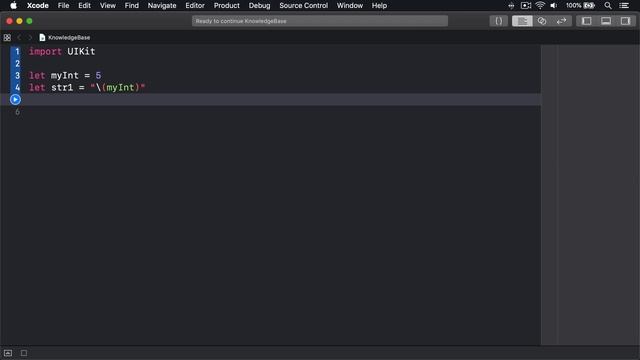This screenshot has width=640, height=360.
Task: Click the Wi-Fi status icon
Action: (540, 5)
